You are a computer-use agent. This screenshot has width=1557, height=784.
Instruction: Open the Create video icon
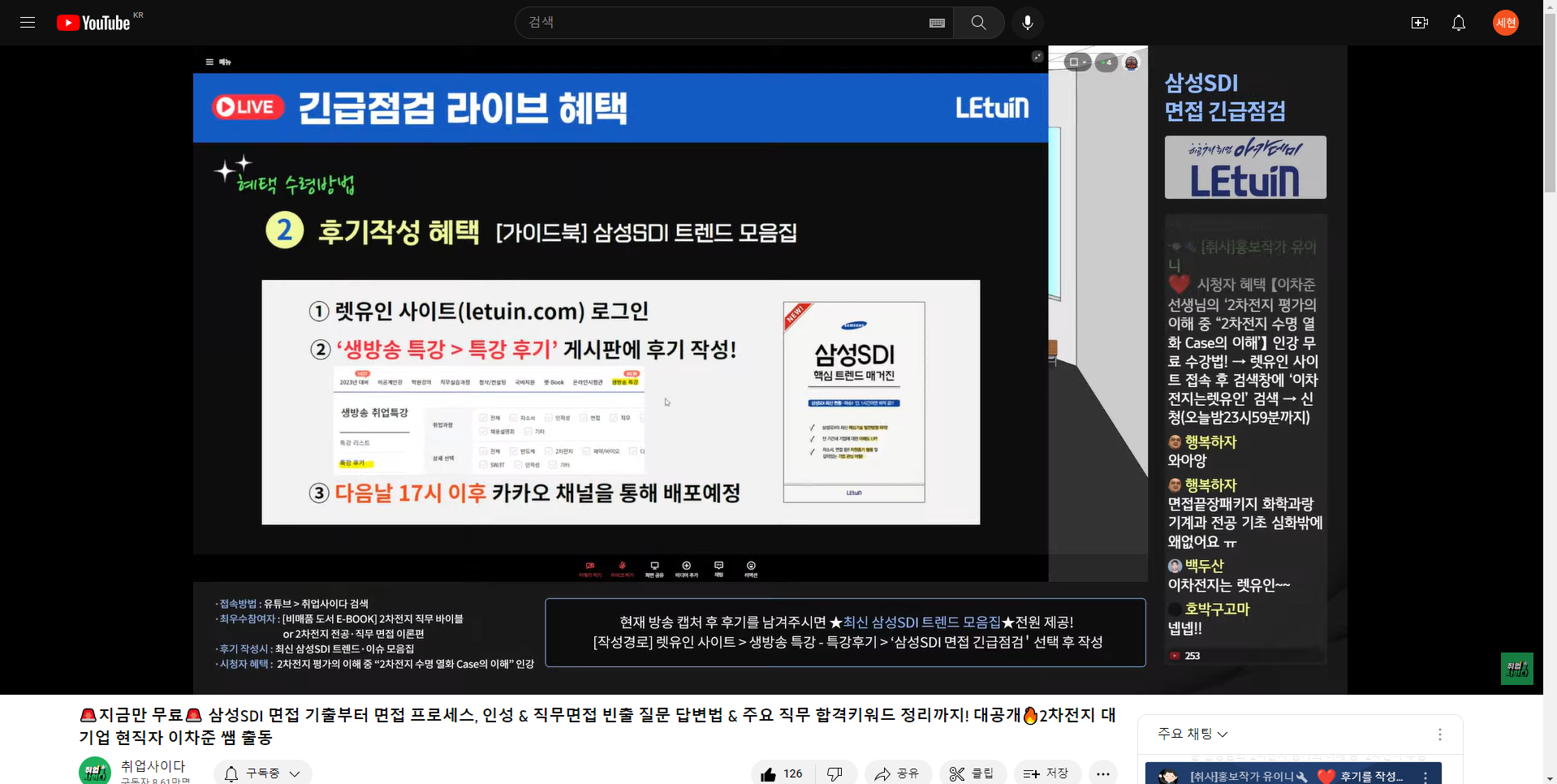click(x=1419, y=23)
